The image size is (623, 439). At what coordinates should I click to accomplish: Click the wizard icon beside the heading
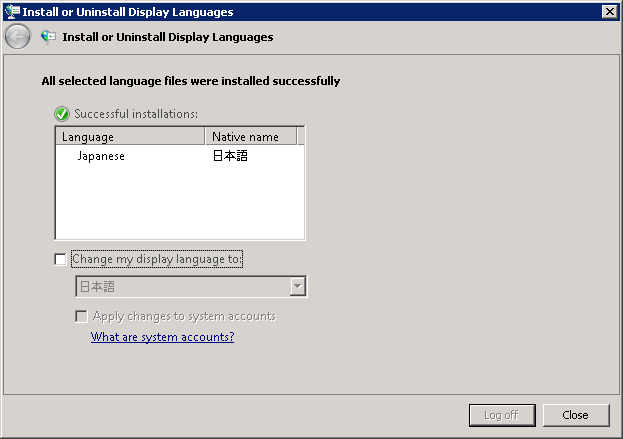point(48,37)
